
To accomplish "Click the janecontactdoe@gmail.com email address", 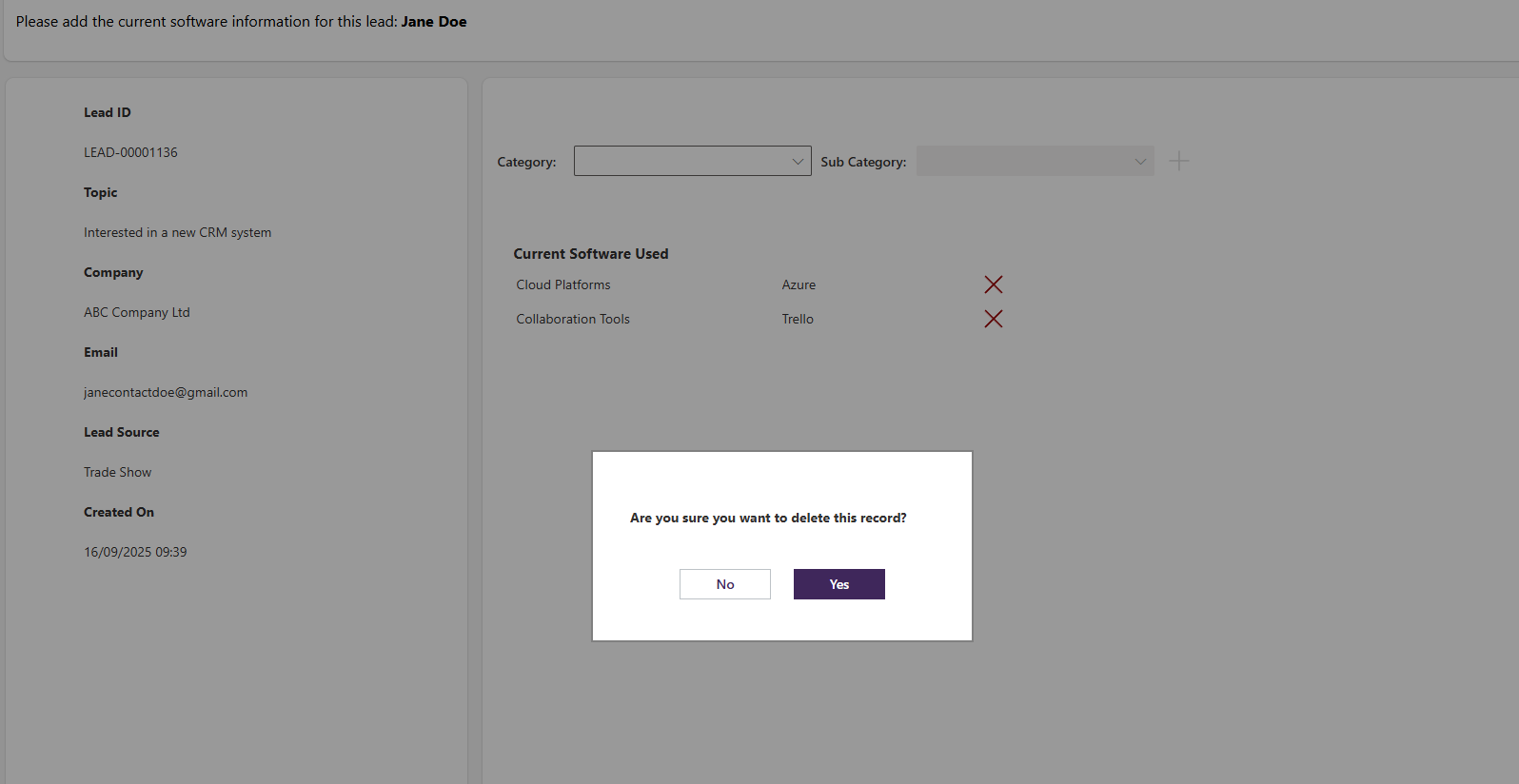I will 166,392.
